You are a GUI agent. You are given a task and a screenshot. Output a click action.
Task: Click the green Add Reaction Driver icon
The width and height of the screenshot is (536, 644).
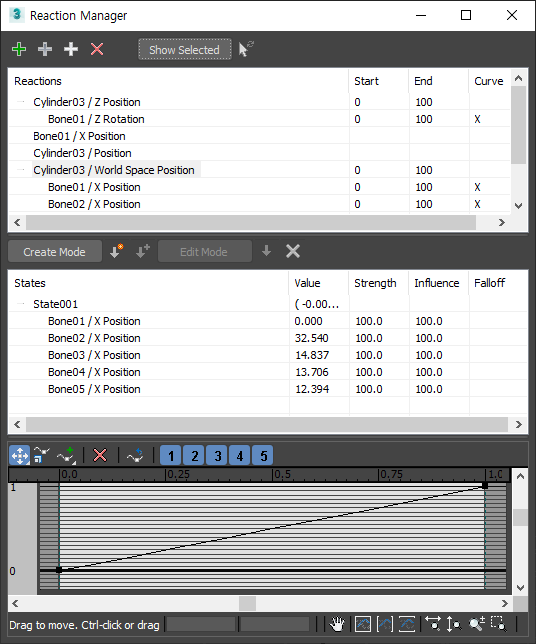(x=19, y=49)
